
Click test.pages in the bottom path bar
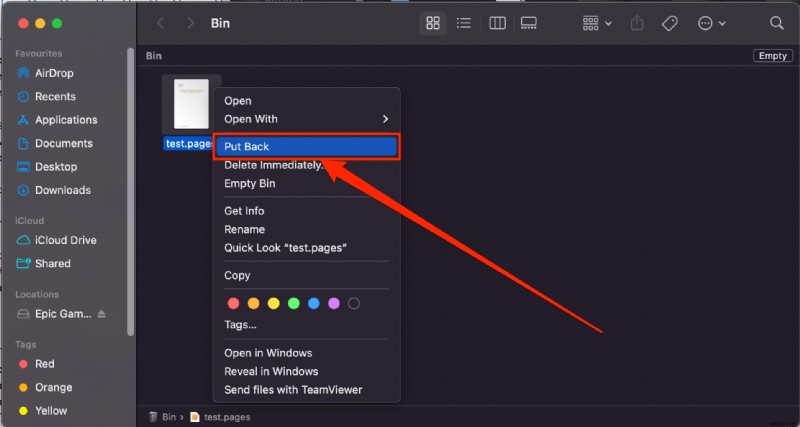pos(220,417)
